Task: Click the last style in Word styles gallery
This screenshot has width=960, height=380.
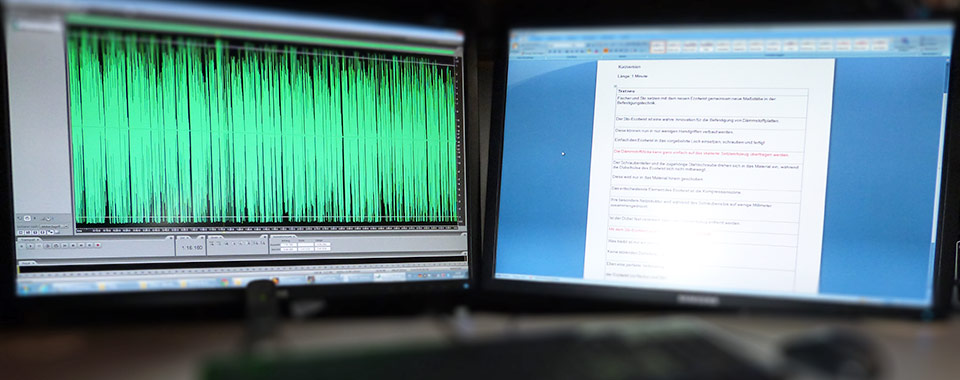Action: [x=880, y=46]
